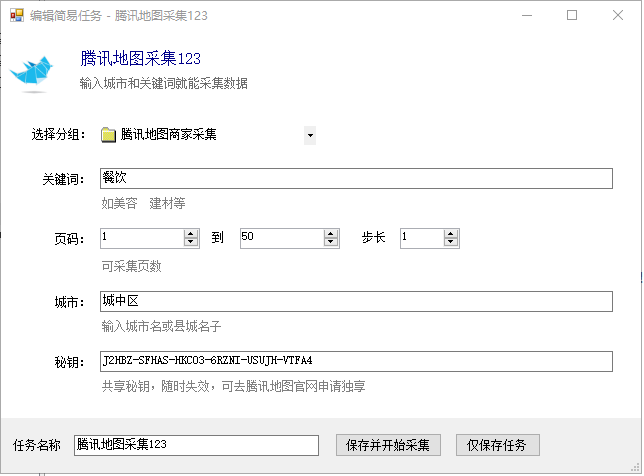
Task: Click the 步长 label
Action: [x=373, y=238]
